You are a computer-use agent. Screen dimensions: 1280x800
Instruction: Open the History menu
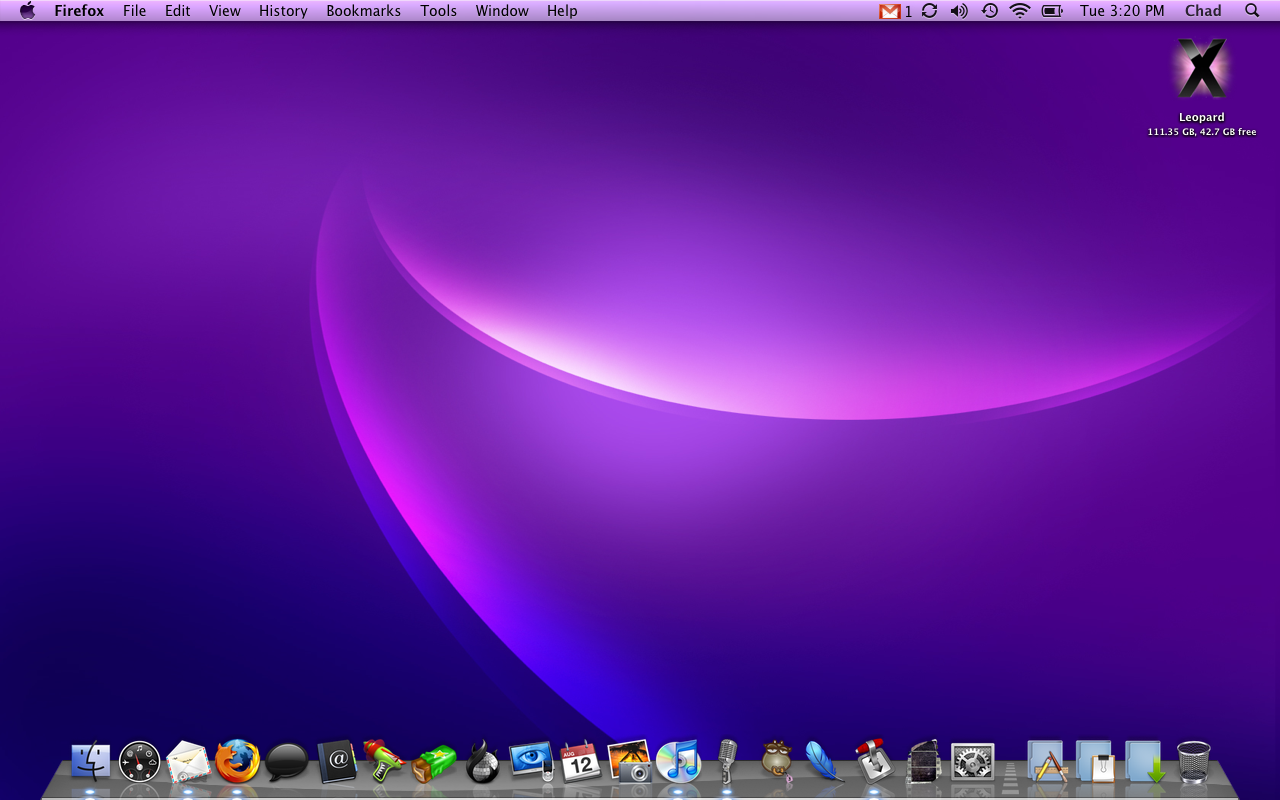[283, 11]
